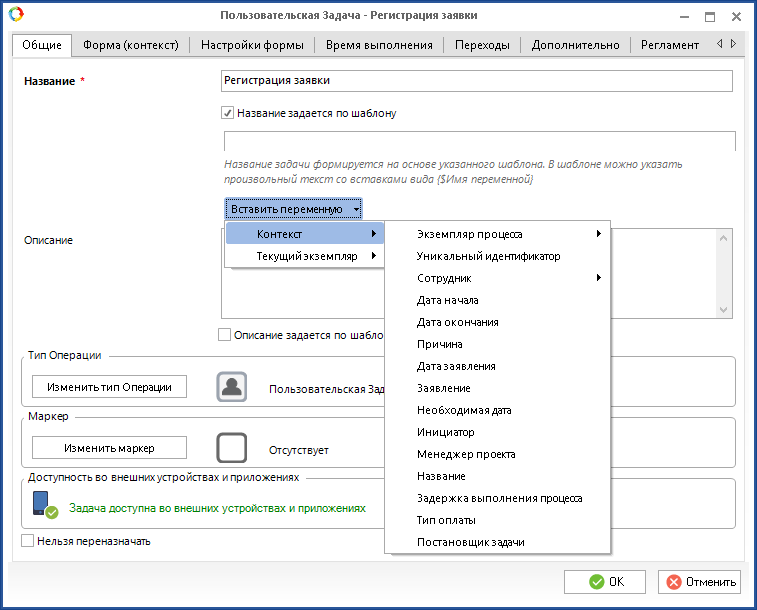The width and height of the screenshot is (757, 610).
Task: Open 'Вставить переменную' dropdown button
Action: [x=293, y=209]
